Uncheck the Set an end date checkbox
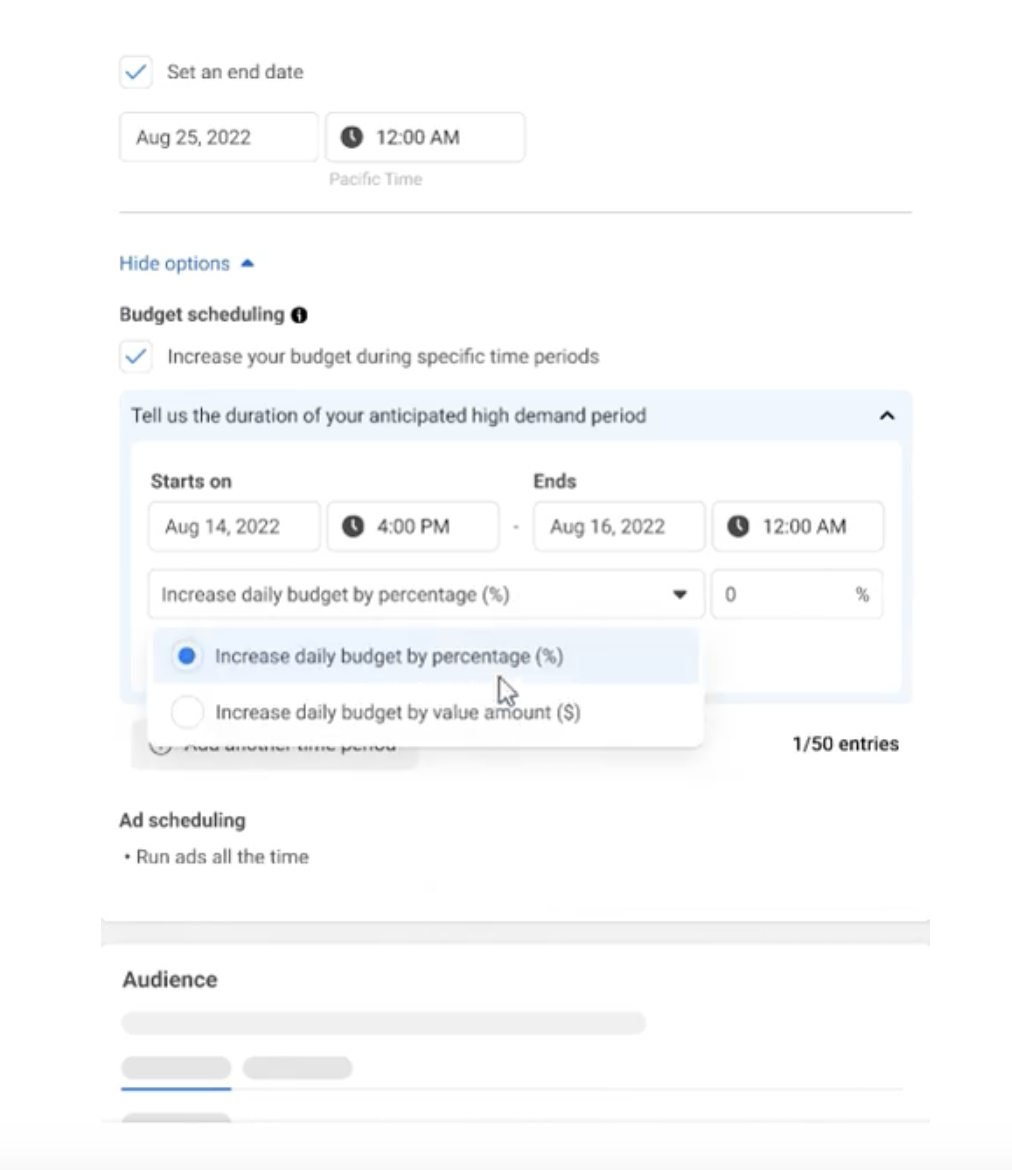 click(x=136, y=72)
